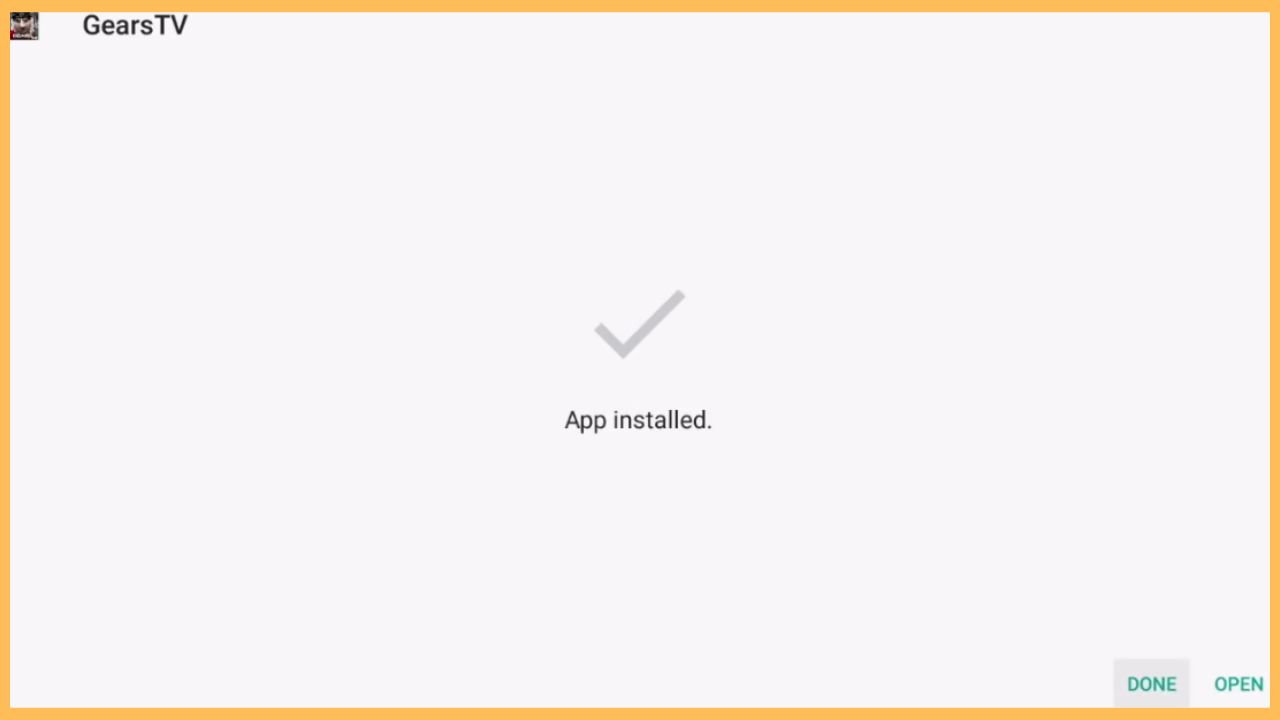The image size is (1280, 720).
Task: Select the DONE button
Action: [1151, 684]
